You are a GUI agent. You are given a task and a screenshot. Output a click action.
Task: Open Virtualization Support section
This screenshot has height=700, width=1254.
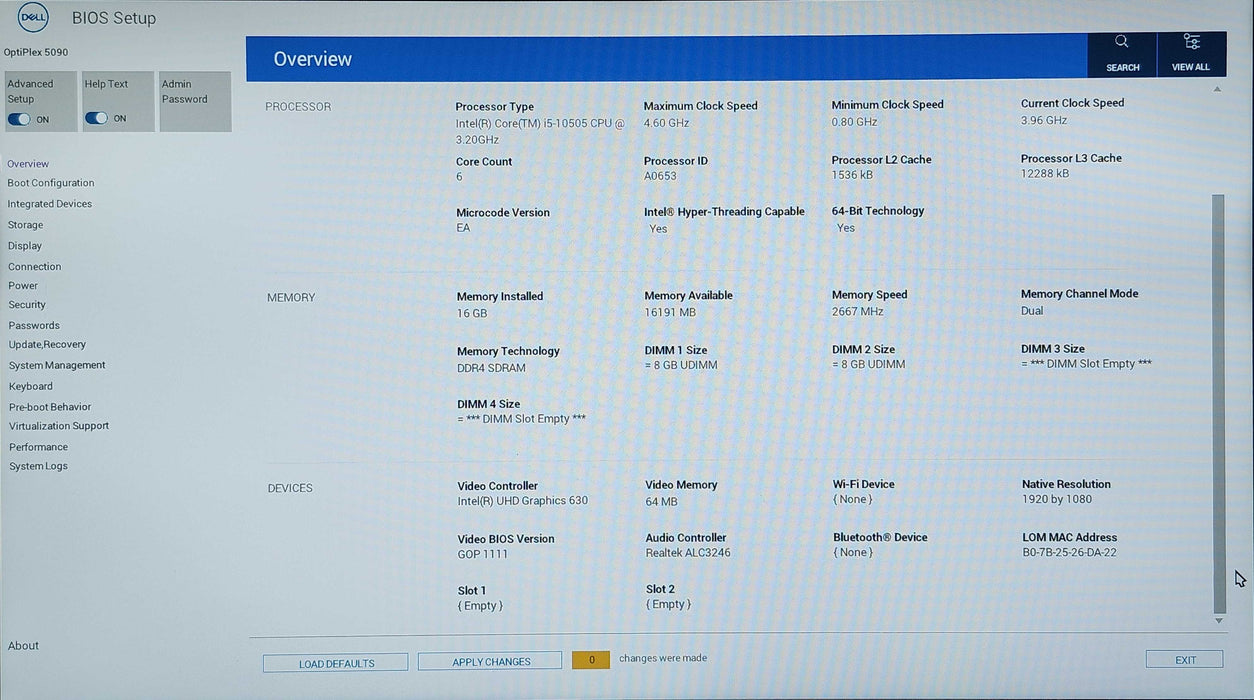pos(59,426)
